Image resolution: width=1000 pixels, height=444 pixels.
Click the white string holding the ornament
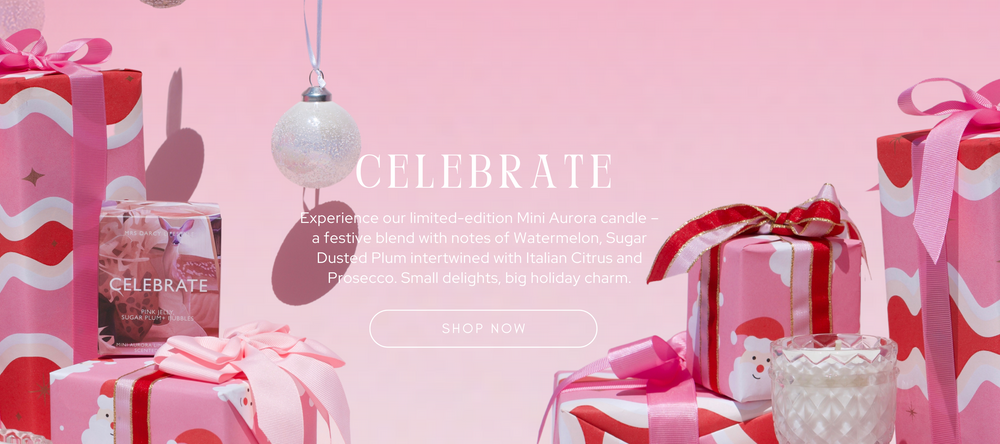312,36
